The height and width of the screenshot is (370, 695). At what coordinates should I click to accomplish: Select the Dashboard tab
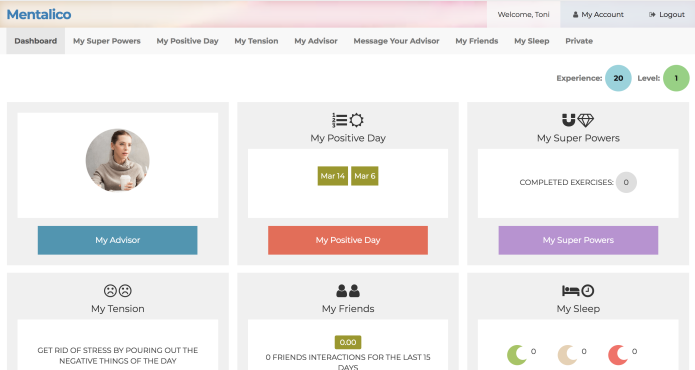pos(35,41)
